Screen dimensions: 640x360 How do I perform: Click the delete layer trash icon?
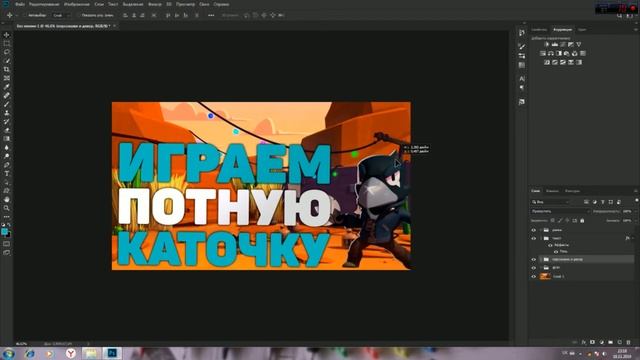[629, 342]
